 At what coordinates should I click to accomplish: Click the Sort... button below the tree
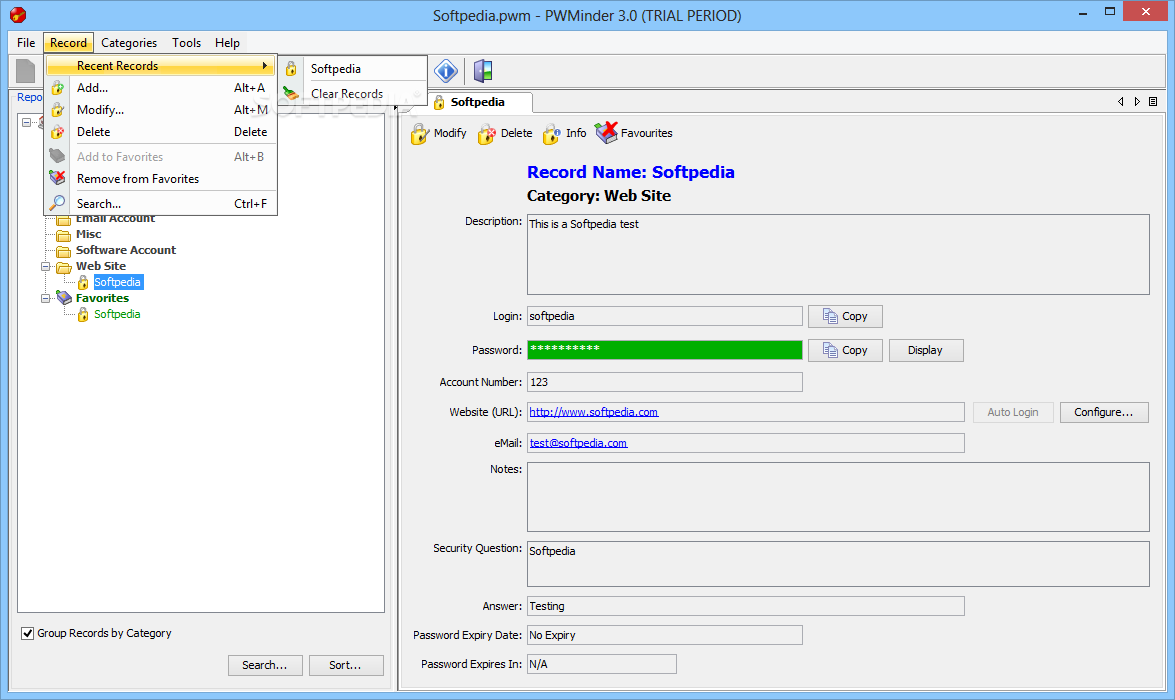(x=346, y=666)
